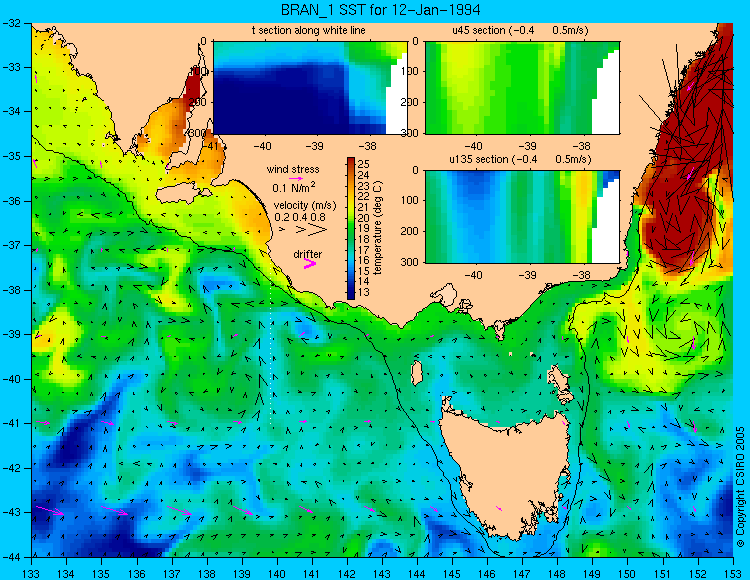Click the 'velocity (m/s)' legend label
Image resolution: width=750 pixels, height=580 pixels.
[x=305, y=206]
